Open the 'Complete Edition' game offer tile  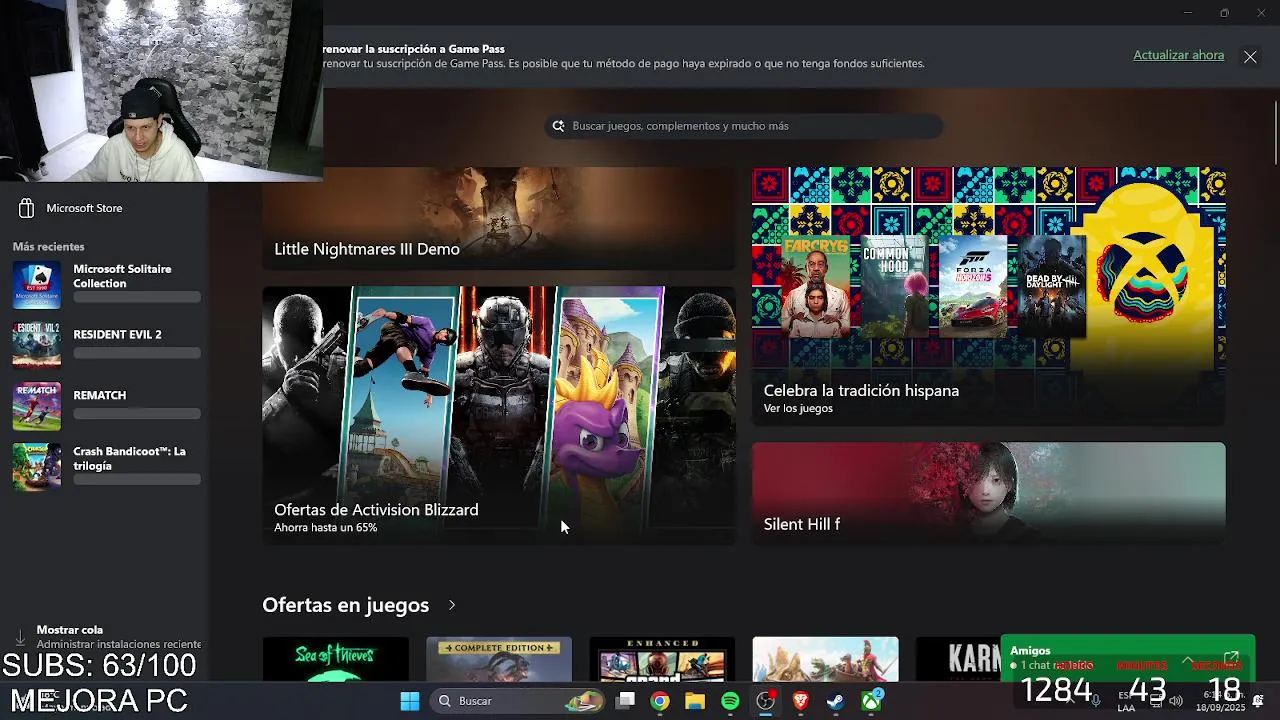(x=499, y=659)
